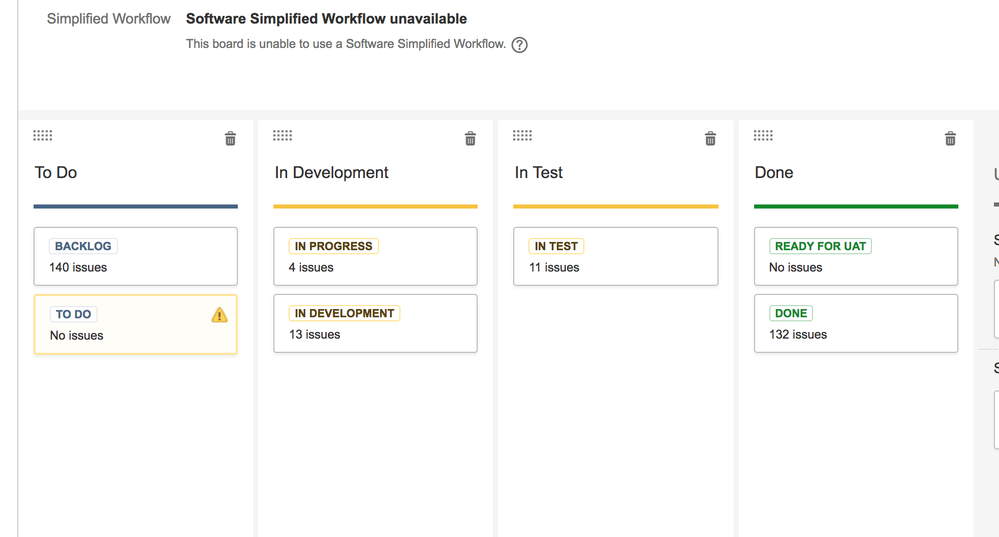Click the DONE status card
This screenshot has width=999, height=537.
[x=855, y=323]
